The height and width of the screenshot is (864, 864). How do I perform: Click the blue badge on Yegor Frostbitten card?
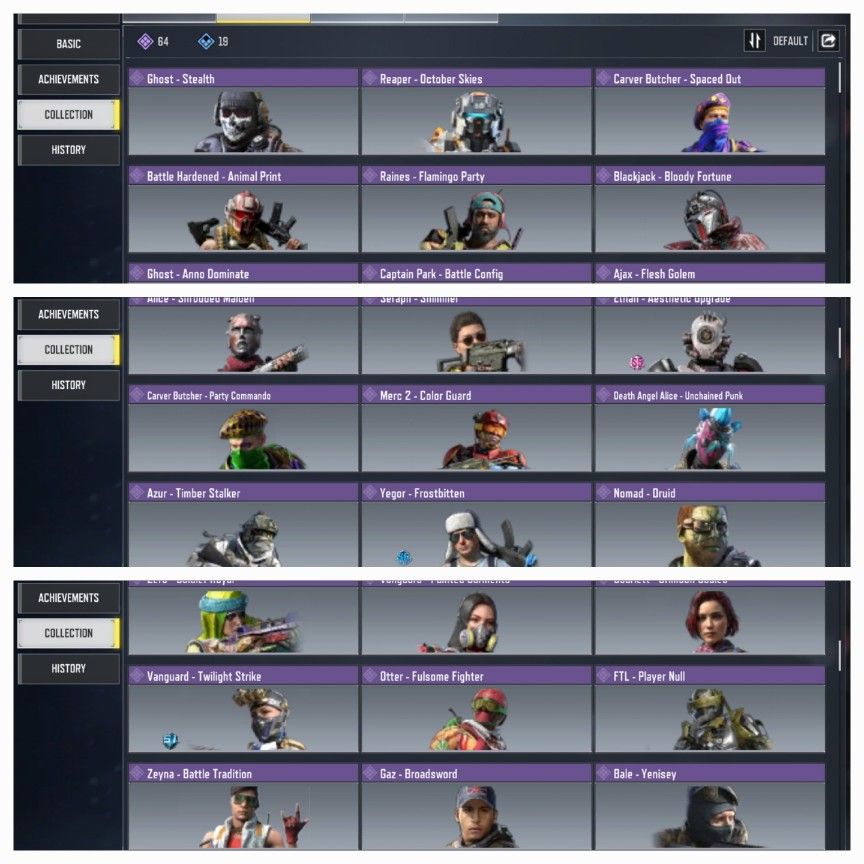pos(404,557)
